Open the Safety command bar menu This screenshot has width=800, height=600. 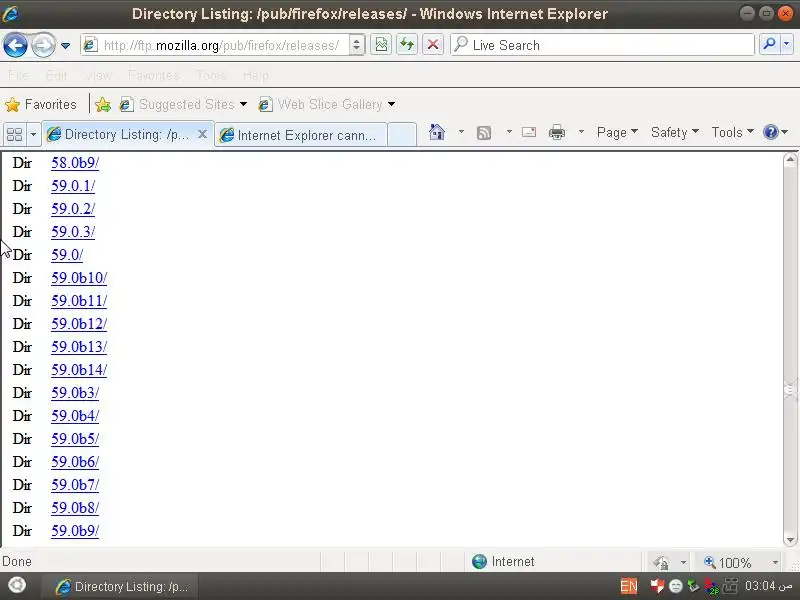tap(674, 133)
